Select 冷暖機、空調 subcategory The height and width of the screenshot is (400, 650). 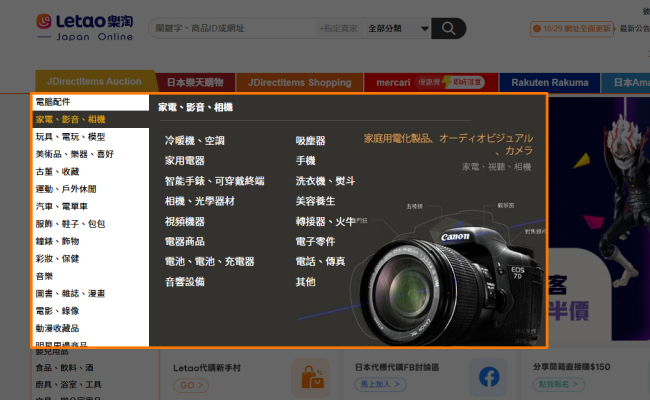[x=195, y=141]
